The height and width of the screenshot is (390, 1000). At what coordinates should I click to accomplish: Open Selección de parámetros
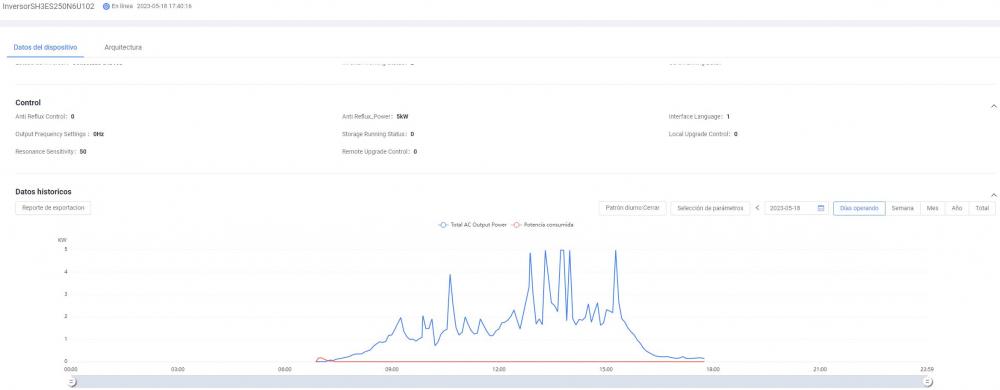point(710,208)
